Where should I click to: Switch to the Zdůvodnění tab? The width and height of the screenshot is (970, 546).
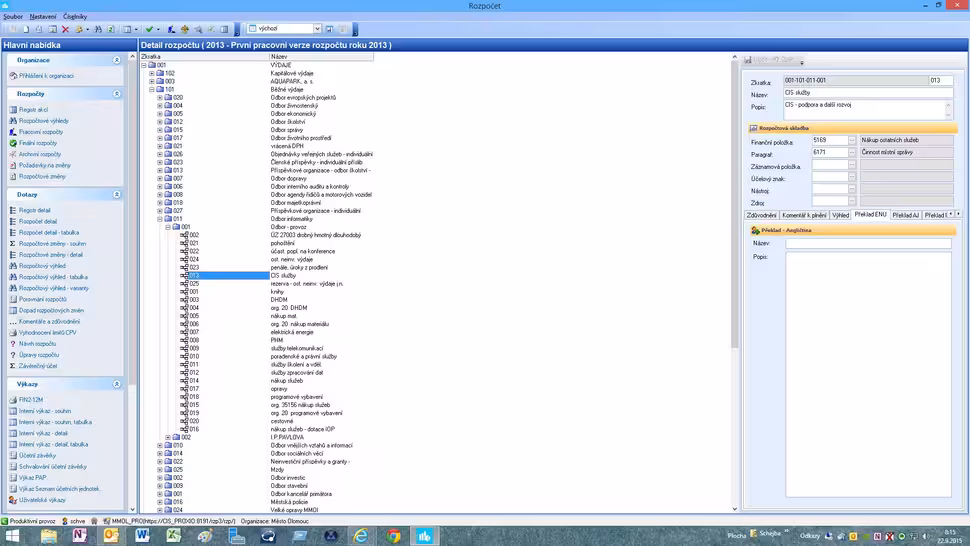764,214
